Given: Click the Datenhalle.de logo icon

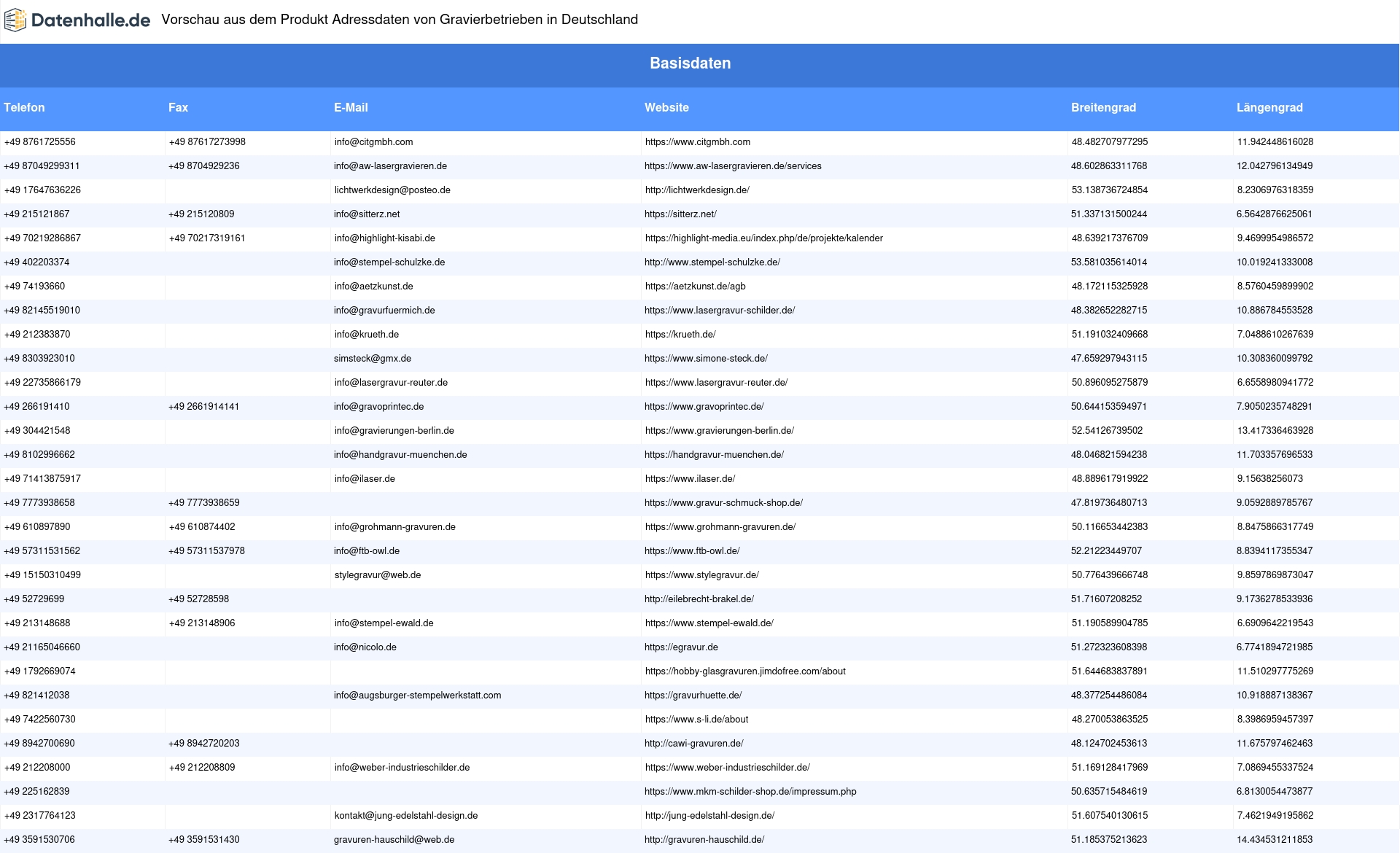Looking at the screenshot, I should tap(15, 20).
